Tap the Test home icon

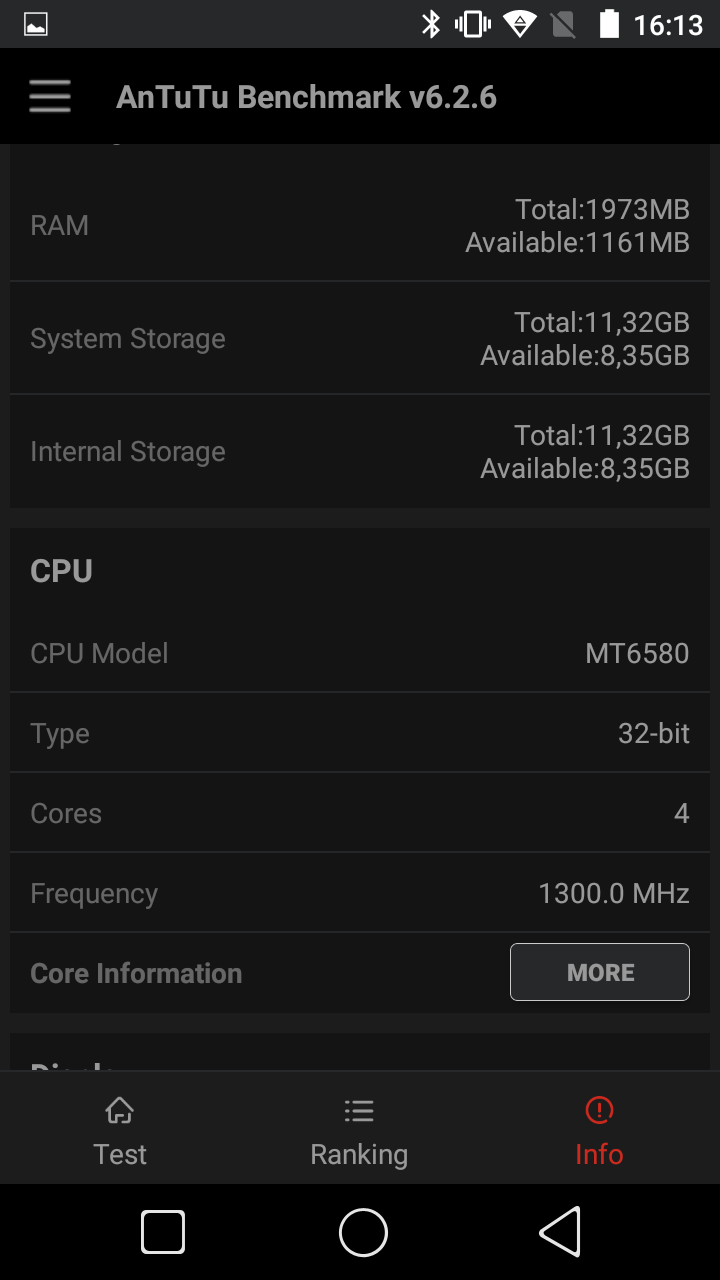pos(120,1110)
